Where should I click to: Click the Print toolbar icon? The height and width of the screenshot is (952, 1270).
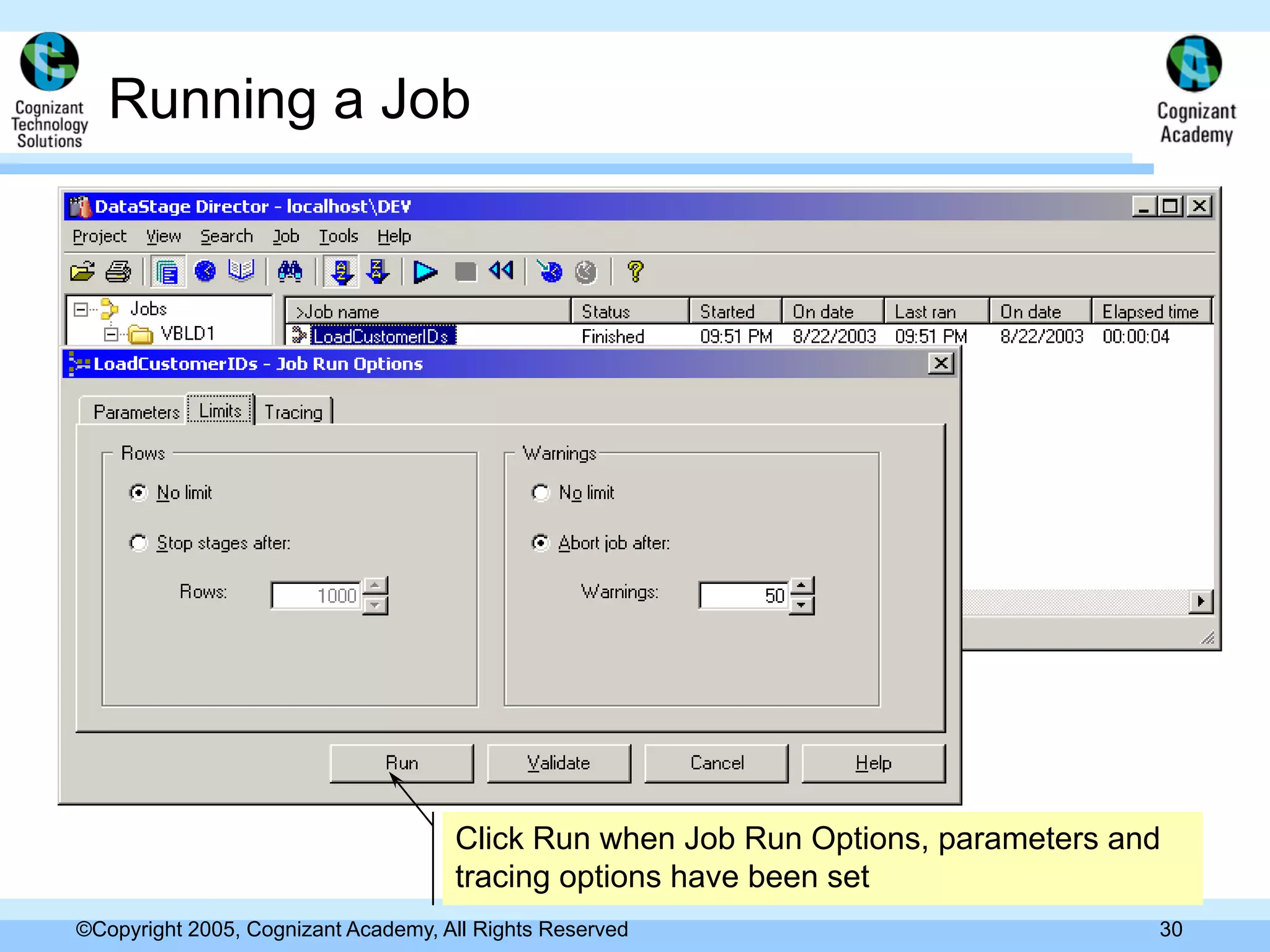pyautogui.click(x=118, y=271)
